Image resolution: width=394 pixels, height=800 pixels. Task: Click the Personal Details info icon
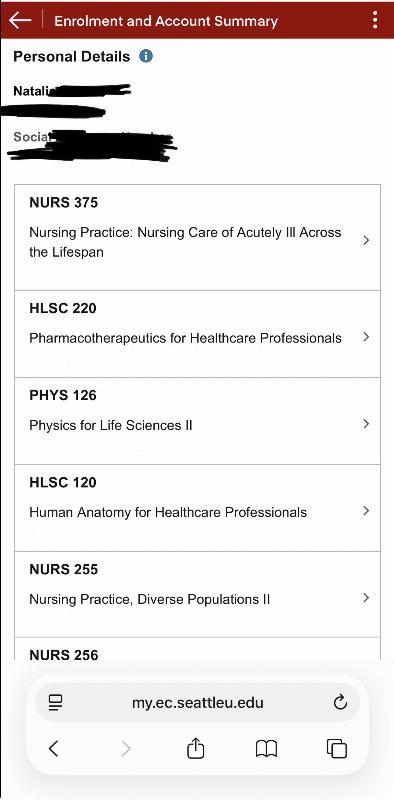click(x=146, y=56)
